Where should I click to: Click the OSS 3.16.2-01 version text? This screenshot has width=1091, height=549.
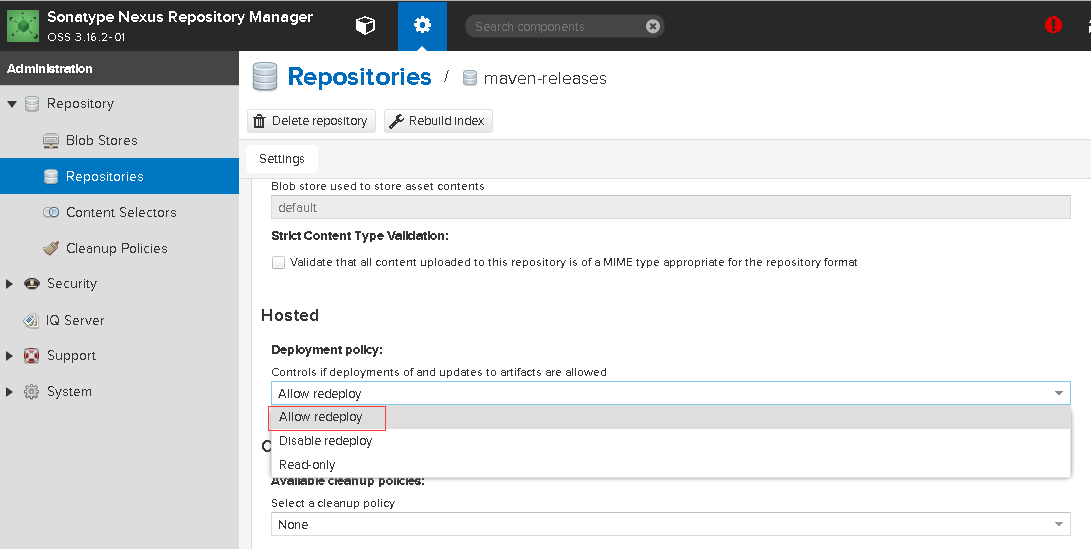(86, 37)
